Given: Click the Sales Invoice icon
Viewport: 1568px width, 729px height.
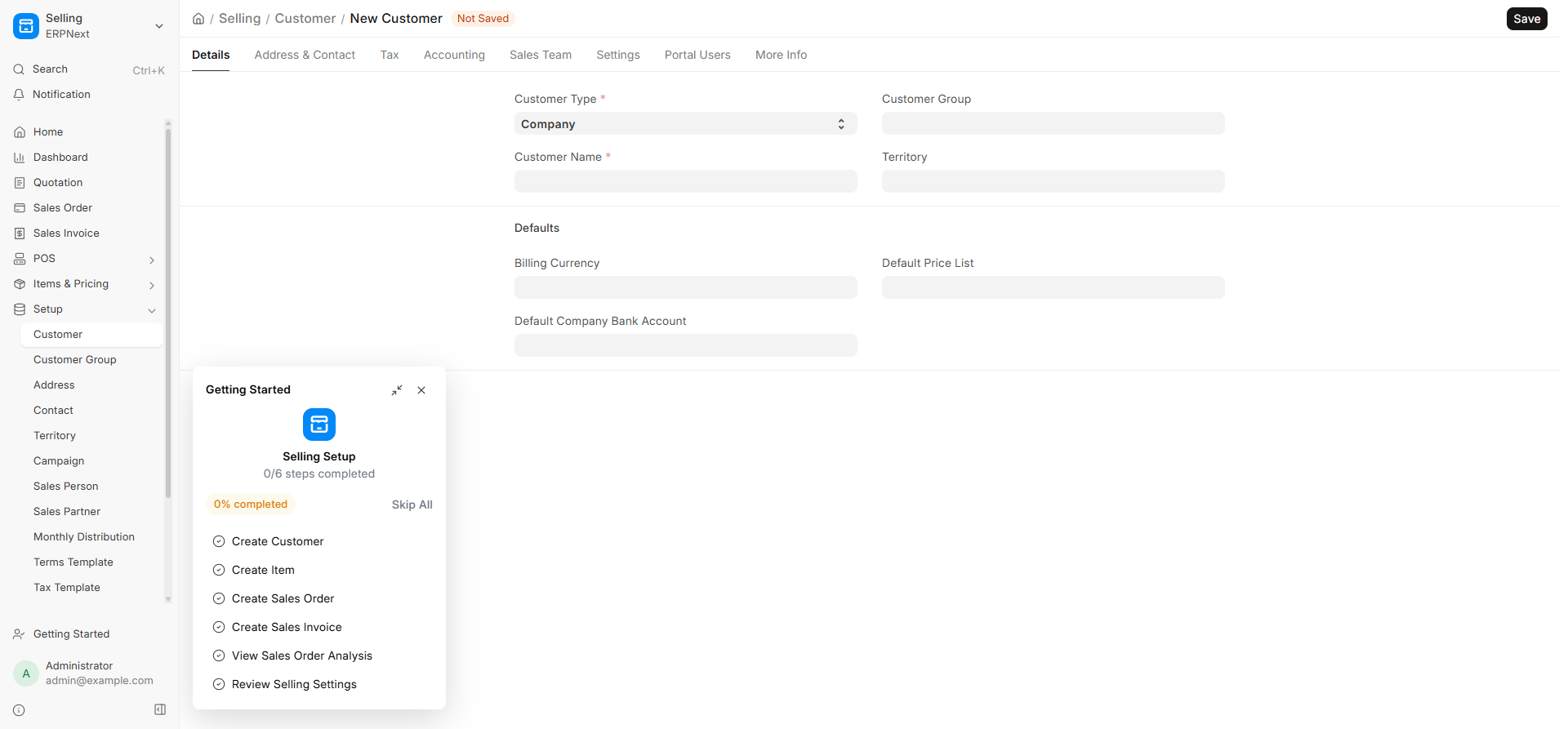Looking at the screenshot, I should pos(20,233).
